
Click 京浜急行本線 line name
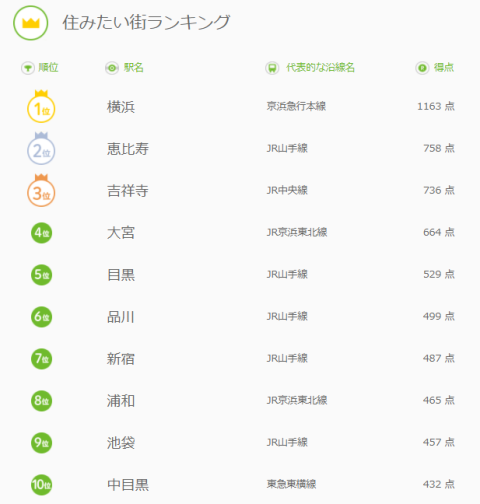[x=296, y=106]
